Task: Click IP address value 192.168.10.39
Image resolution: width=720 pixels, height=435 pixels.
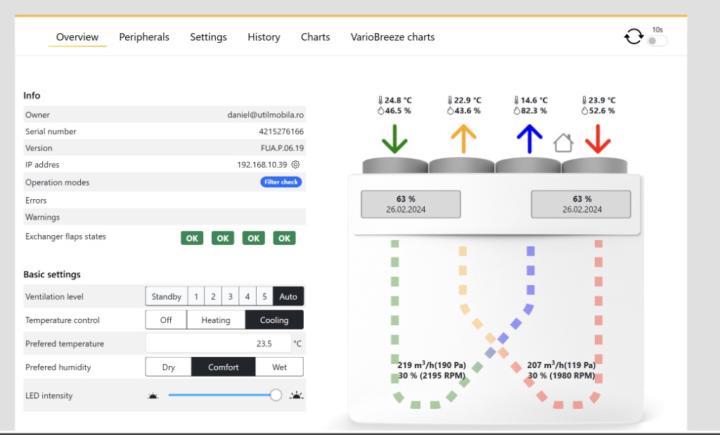Action: pyautogui.click(x=262, y=164)
